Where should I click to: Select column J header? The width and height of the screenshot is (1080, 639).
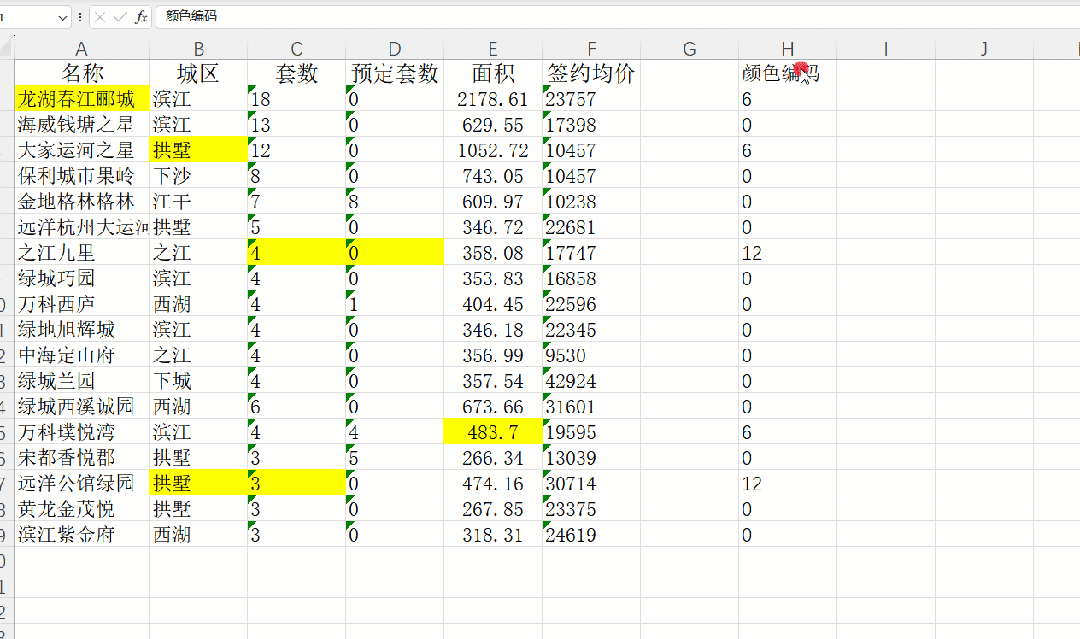(984, 49)
